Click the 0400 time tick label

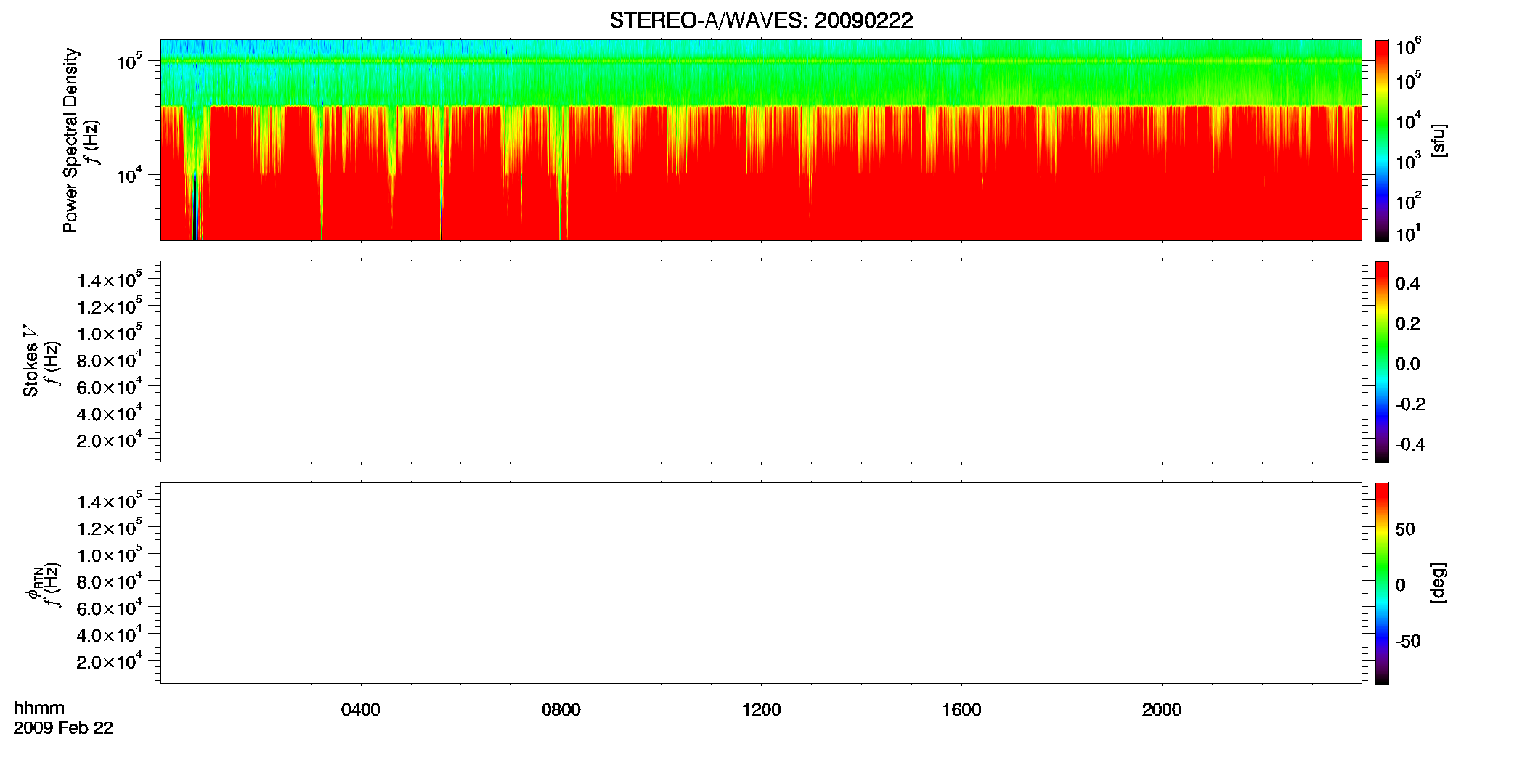(x=361, y=710)
